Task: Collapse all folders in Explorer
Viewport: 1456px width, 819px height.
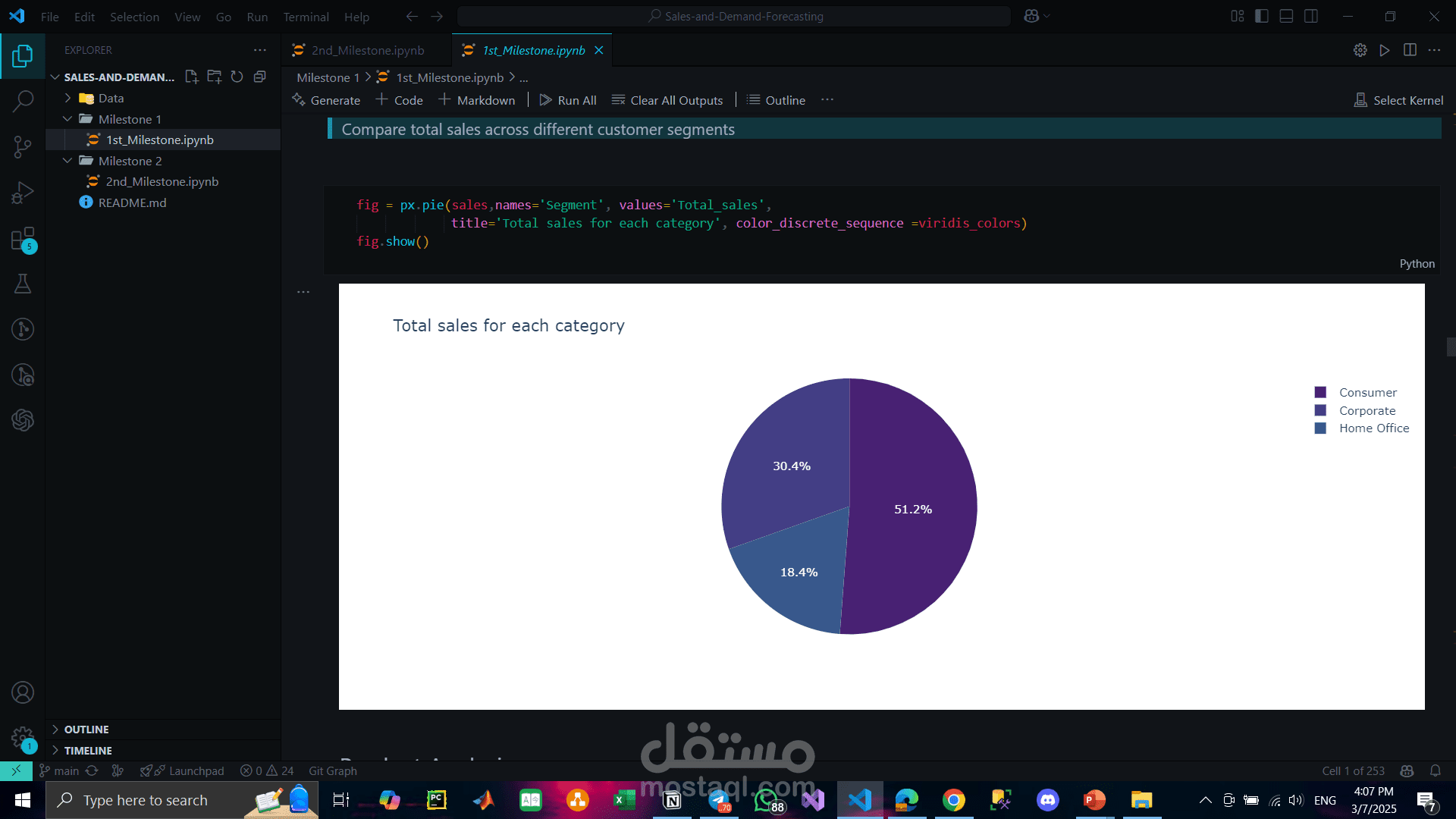Action: [x=259, y=77]
